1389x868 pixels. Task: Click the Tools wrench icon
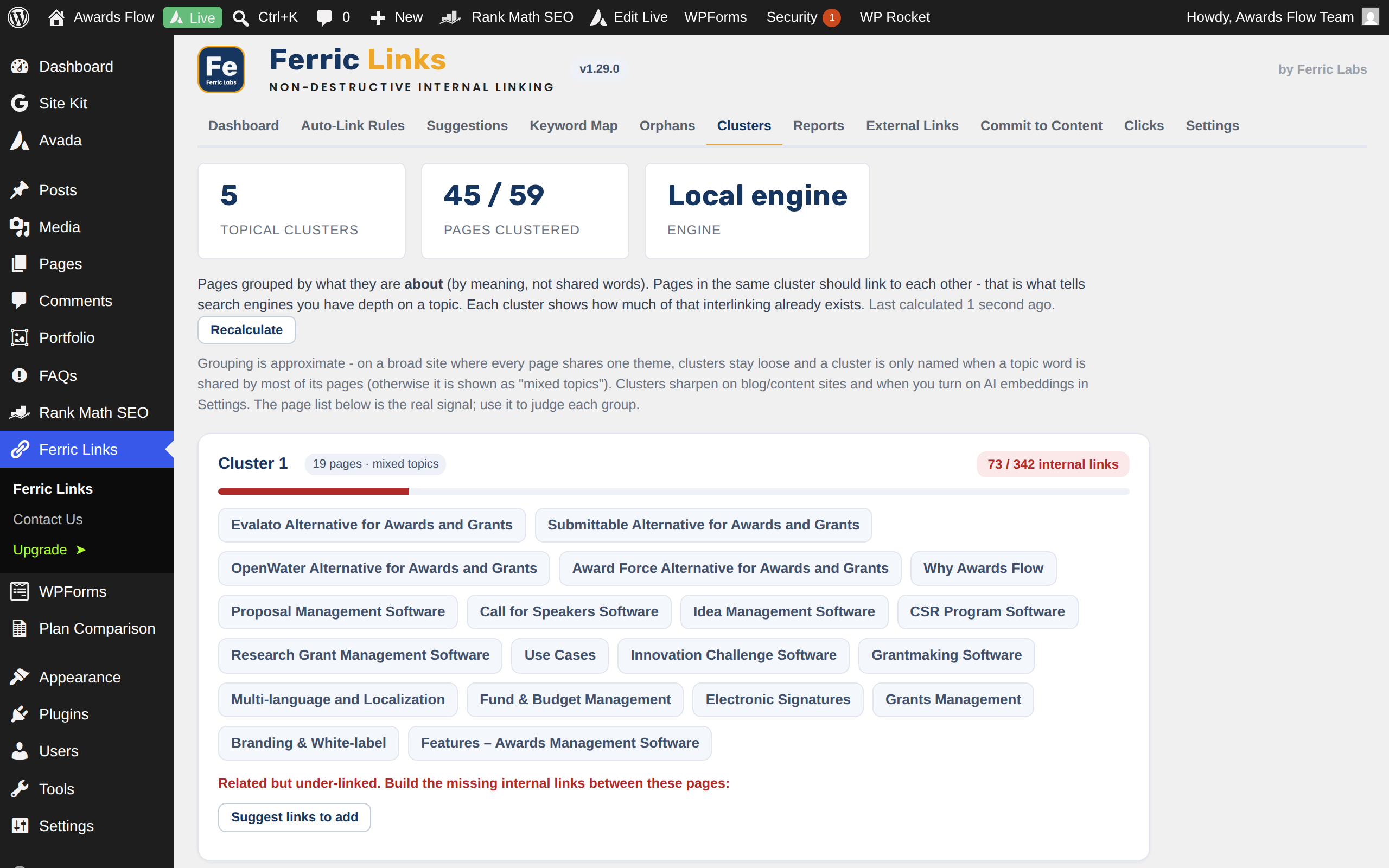(20, 789)
